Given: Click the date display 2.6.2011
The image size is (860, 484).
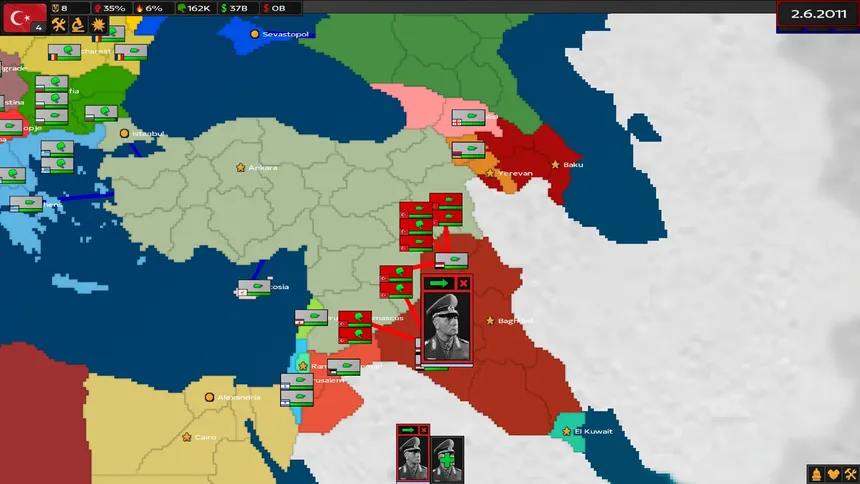Looking at the screenshot, I should 818,14.
